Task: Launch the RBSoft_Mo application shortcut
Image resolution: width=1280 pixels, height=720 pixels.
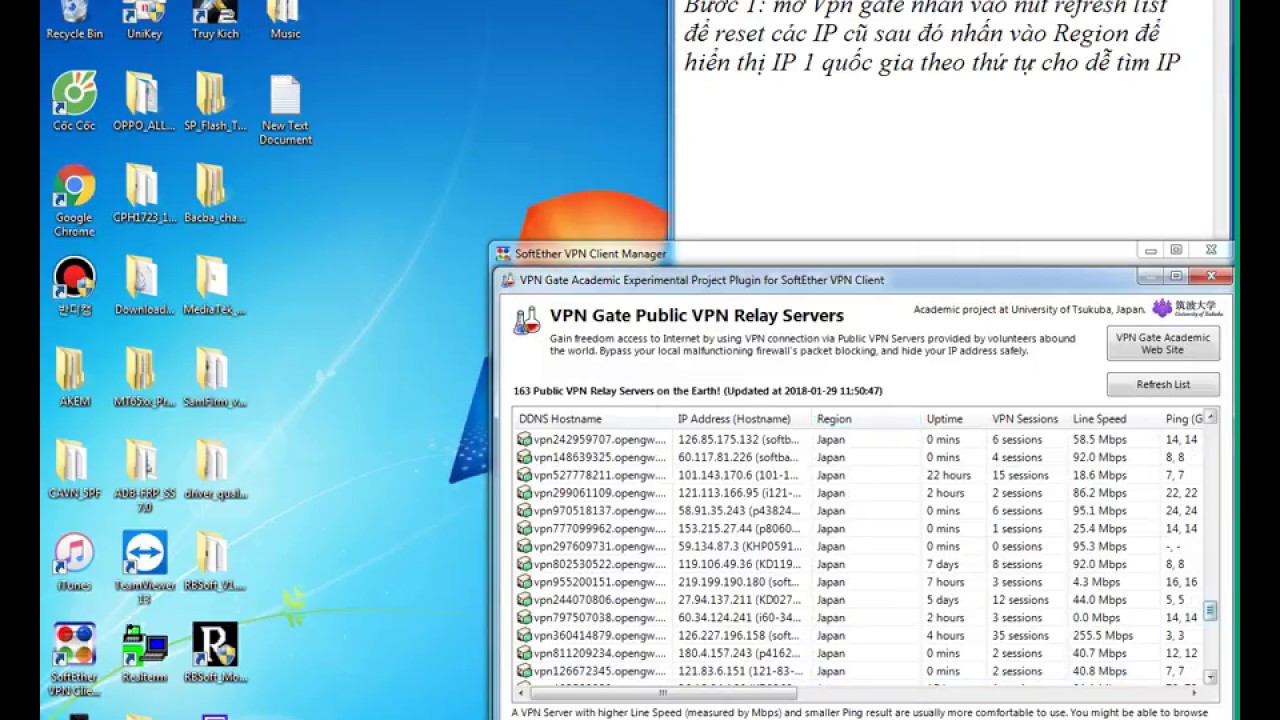Action: (x=214, y=652)
